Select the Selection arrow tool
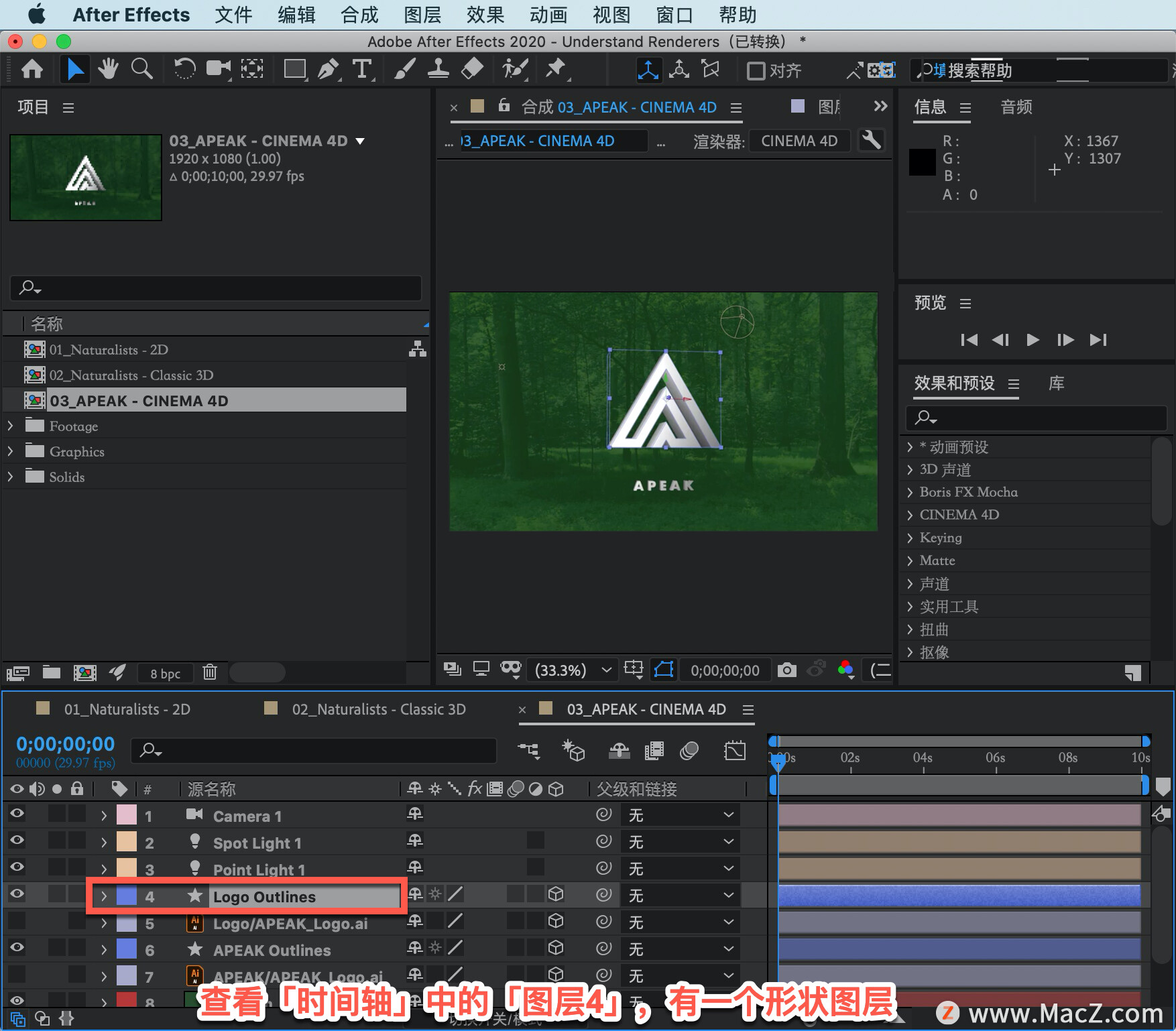1176x1031 pixels. [75, 70]
